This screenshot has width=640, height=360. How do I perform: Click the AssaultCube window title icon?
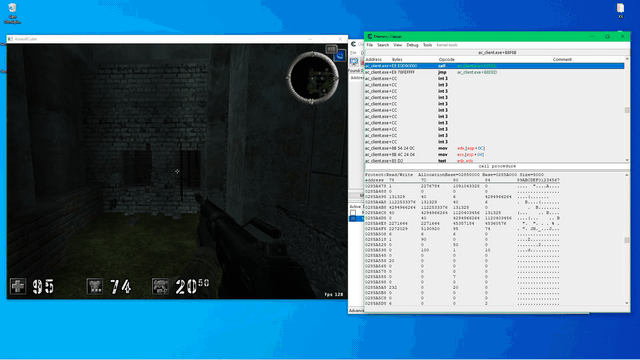(x=10, y=39)
